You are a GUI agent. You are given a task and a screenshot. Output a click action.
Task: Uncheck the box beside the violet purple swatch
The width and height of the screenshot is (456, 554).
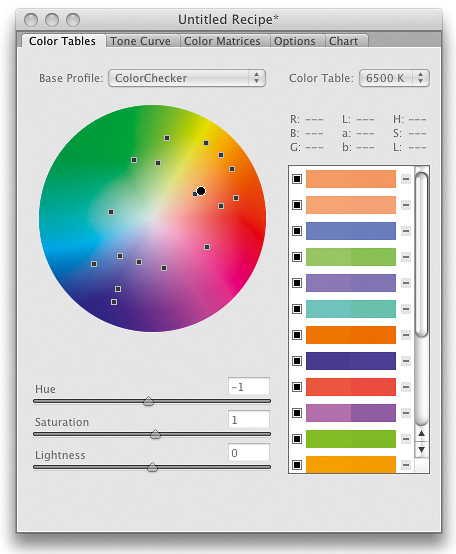[297, 283]
